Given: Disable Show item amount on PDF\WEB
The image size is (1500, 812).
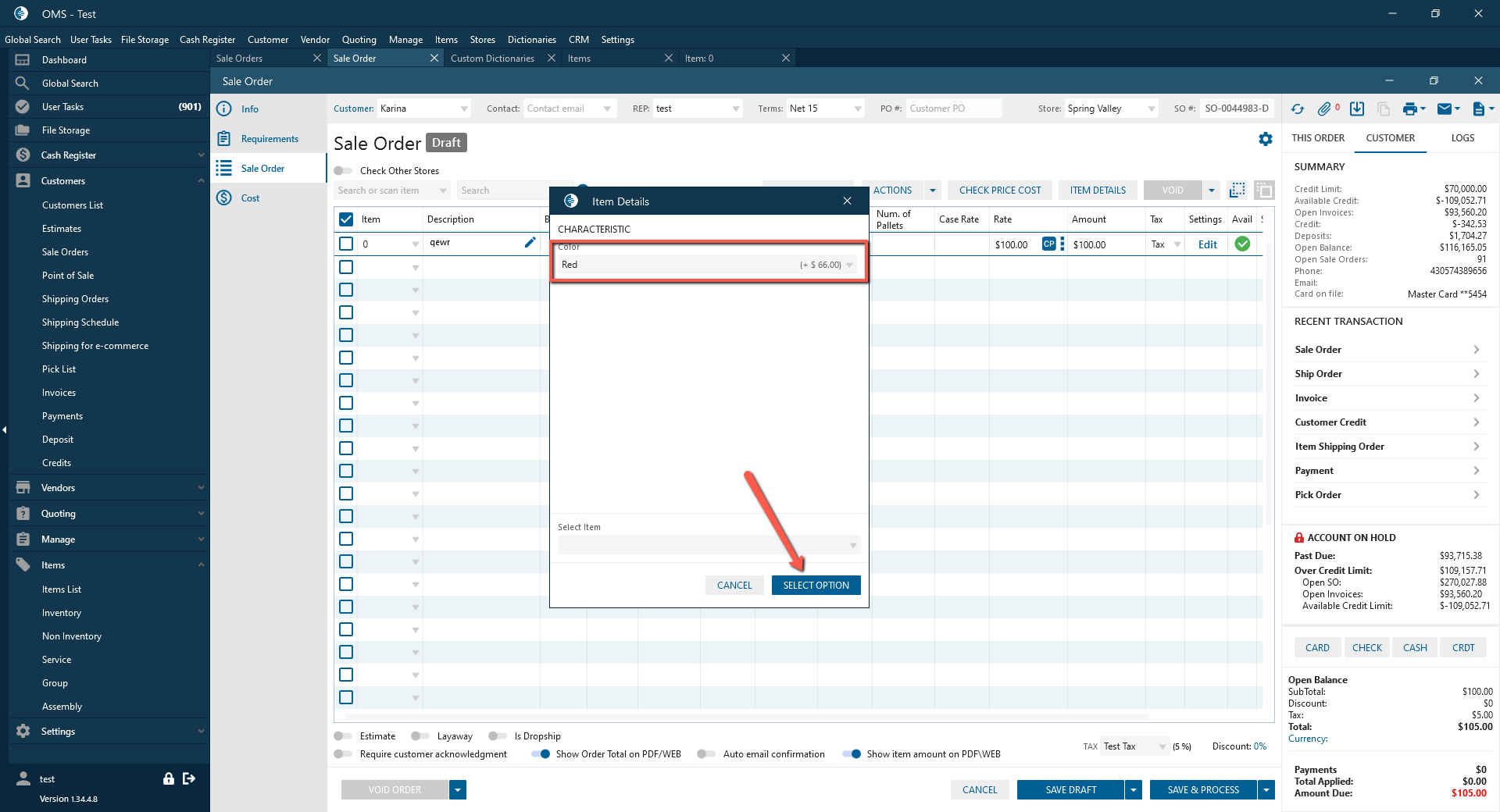Looking at the screenshot, I should [x=852, y=754].
